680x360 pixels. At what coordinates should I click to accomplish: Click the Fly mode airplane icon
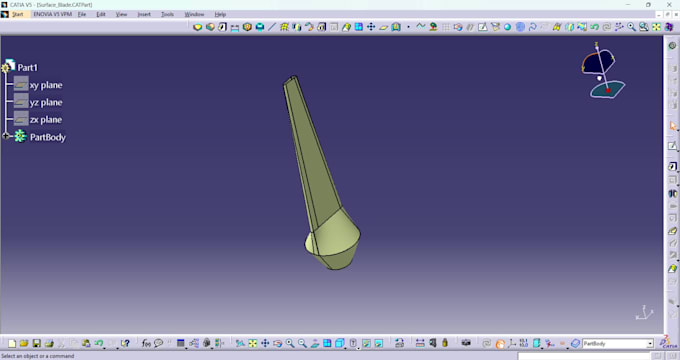point(240,344)
